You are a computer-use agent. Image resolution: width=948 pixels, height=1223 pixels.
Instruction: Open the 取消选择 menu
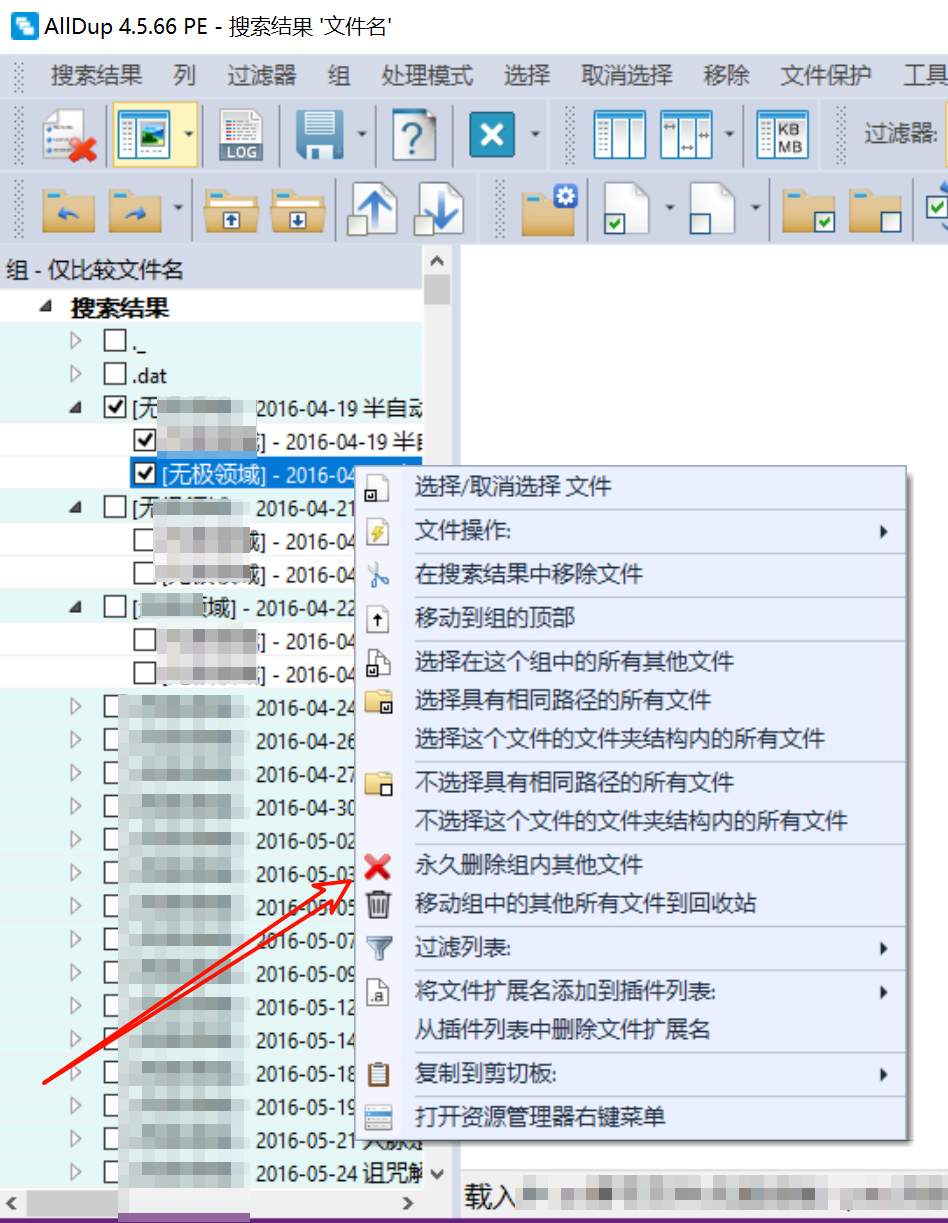(626, 76)
